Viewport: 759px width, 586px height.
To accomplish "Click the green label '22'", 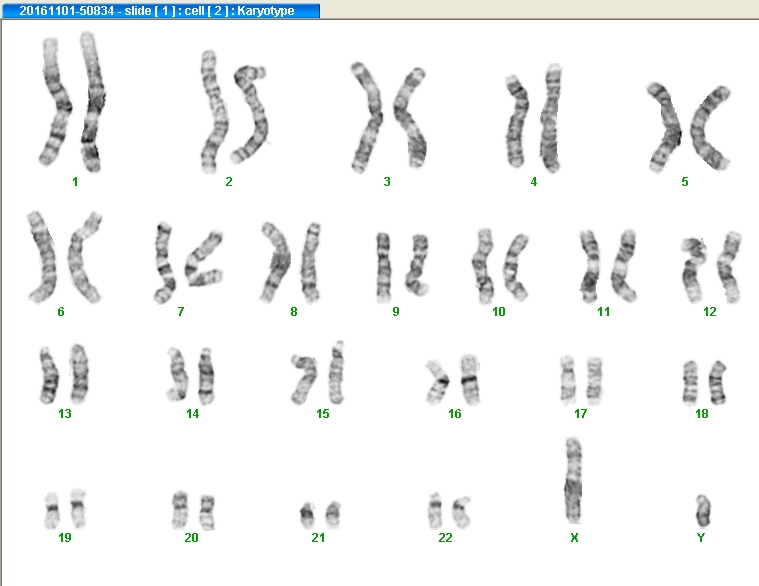I will pos(445,538).
